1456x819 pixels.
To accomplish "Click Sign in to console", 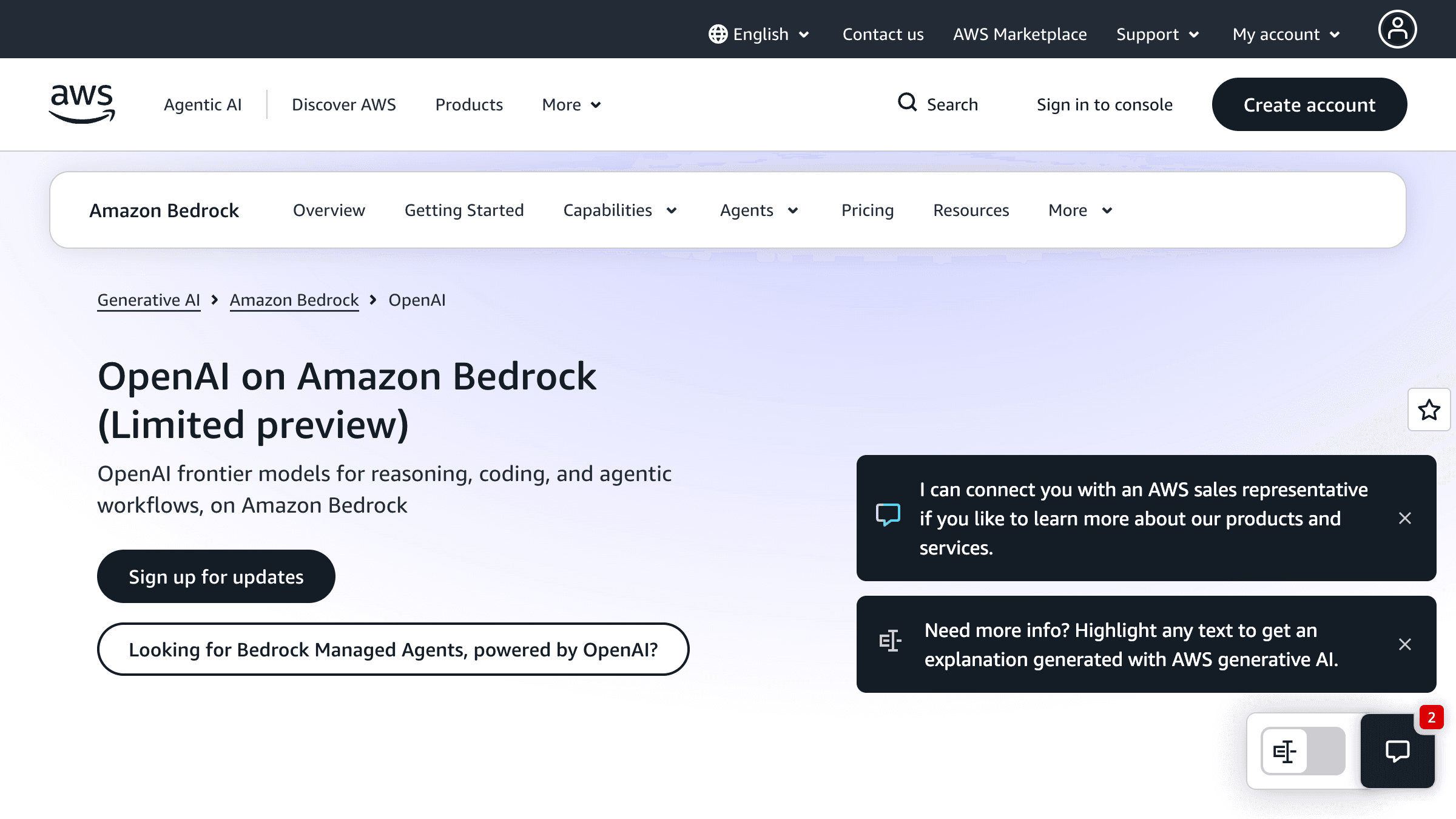I will point(1104,104).
